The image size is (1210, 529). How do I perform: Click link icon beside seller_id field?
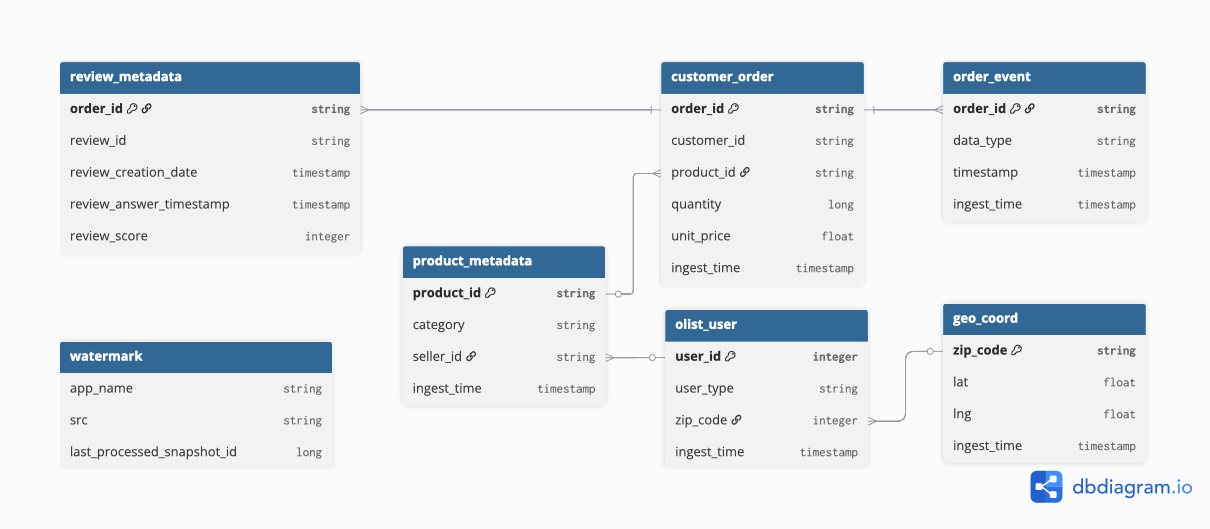point(471,356)
